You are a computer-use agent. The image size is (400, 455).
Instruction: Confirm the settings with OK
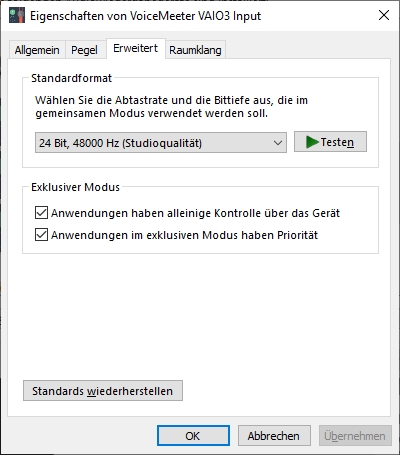(193, 435)
